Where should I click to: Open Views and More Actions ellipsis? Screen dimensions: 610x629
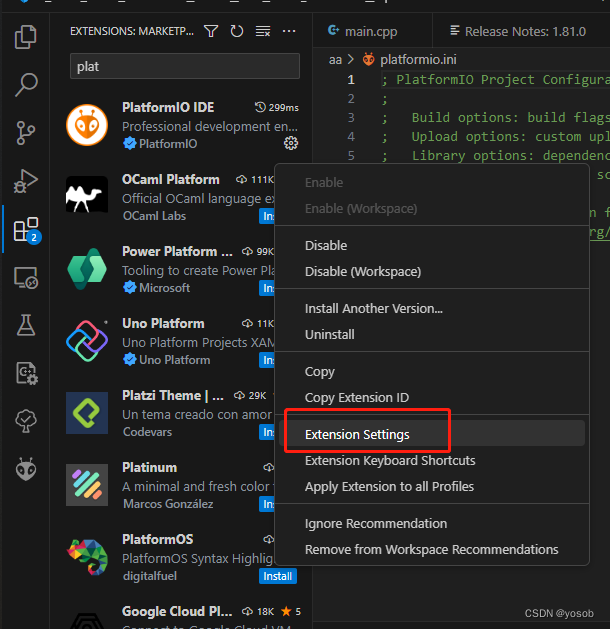[289, 31]
